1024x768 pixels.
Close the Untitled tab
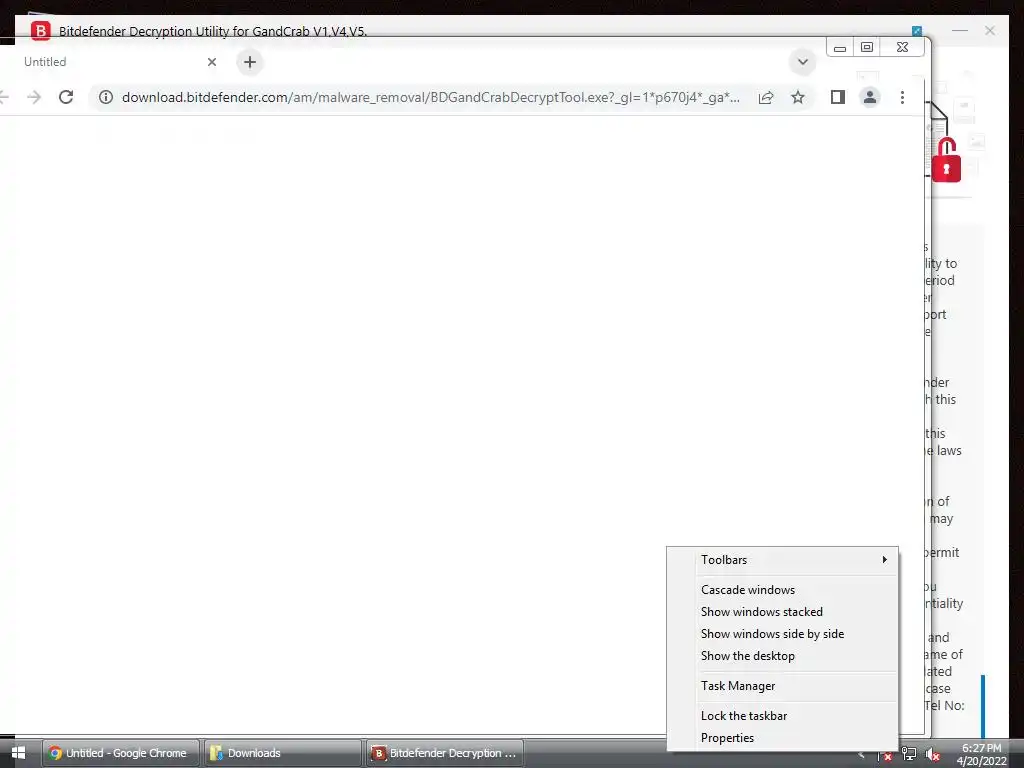(x=212, y=62)
